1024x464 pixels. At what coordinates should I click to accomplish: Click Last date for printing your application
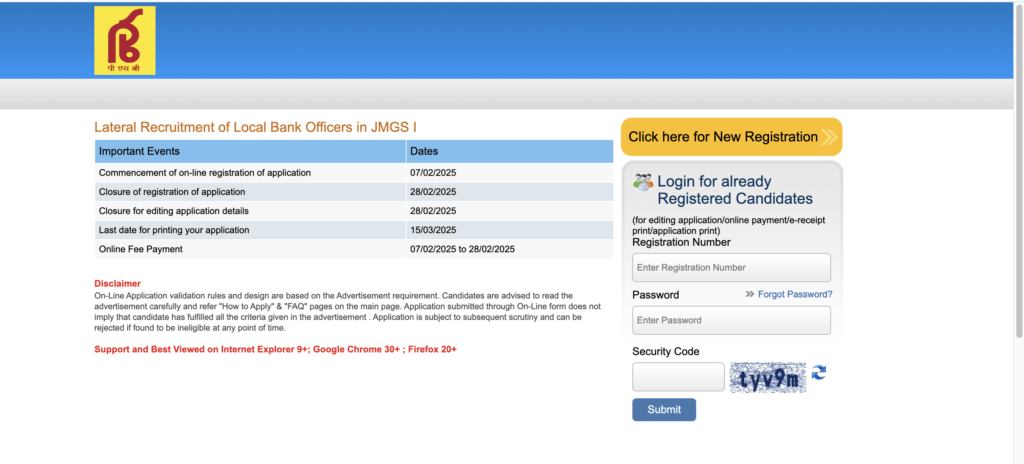[x=174, y=230]
